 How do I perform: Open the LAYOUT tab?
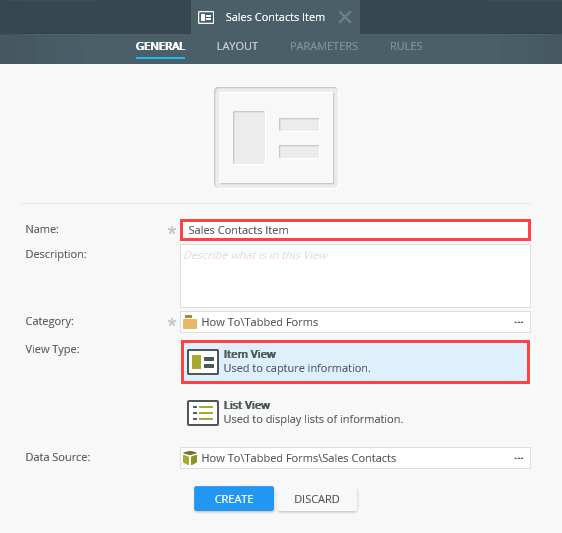237,46
